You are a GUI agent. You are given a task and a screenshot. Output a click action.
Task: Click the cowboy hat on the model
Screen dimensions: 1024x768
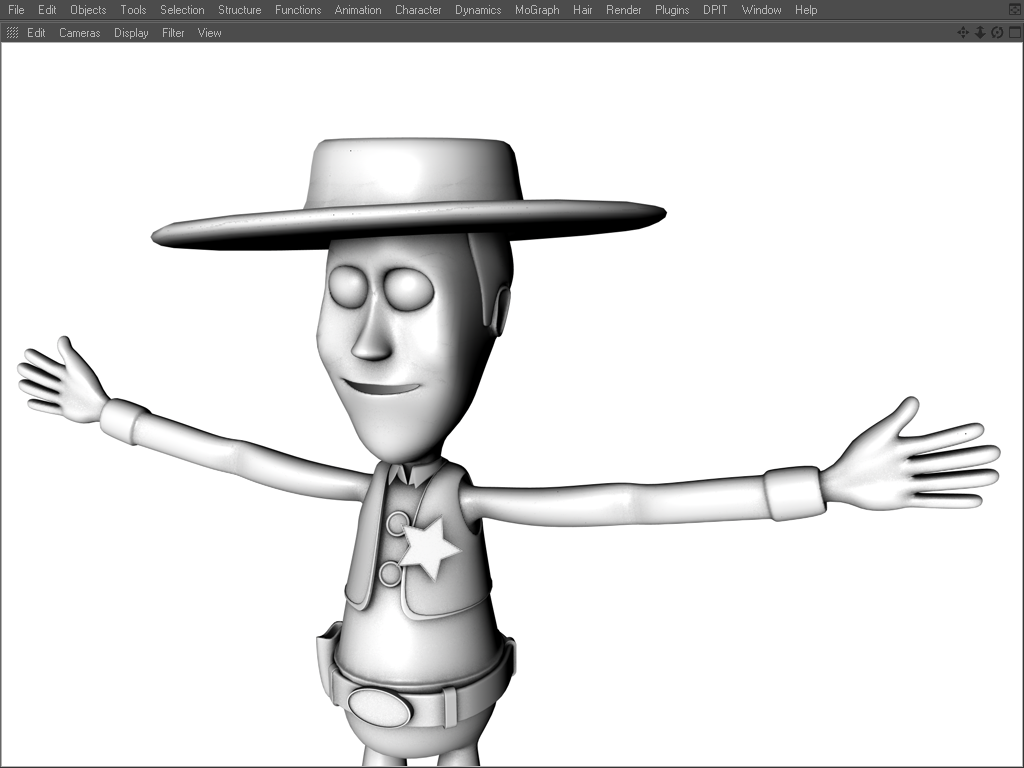(x=409, y=193)
